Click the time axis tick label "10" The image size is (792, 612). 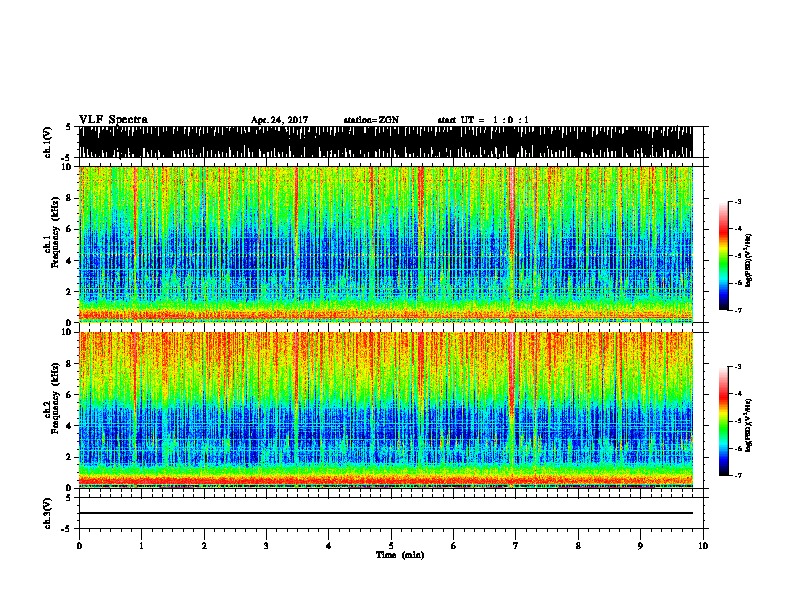(703, 546)
